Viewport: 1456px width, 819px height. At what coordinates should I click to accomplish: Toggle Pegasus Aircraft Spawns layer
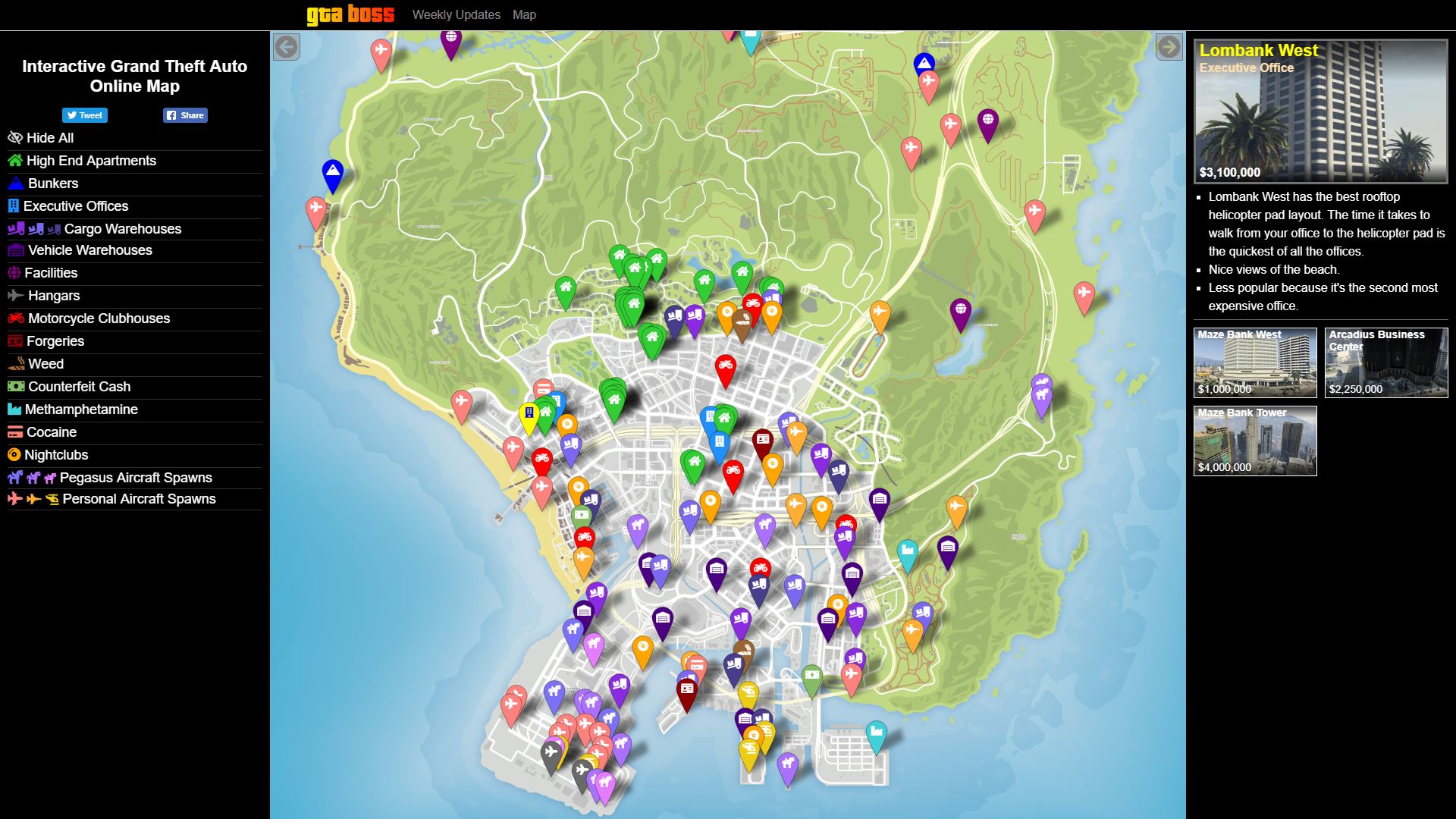pos(110,478)
